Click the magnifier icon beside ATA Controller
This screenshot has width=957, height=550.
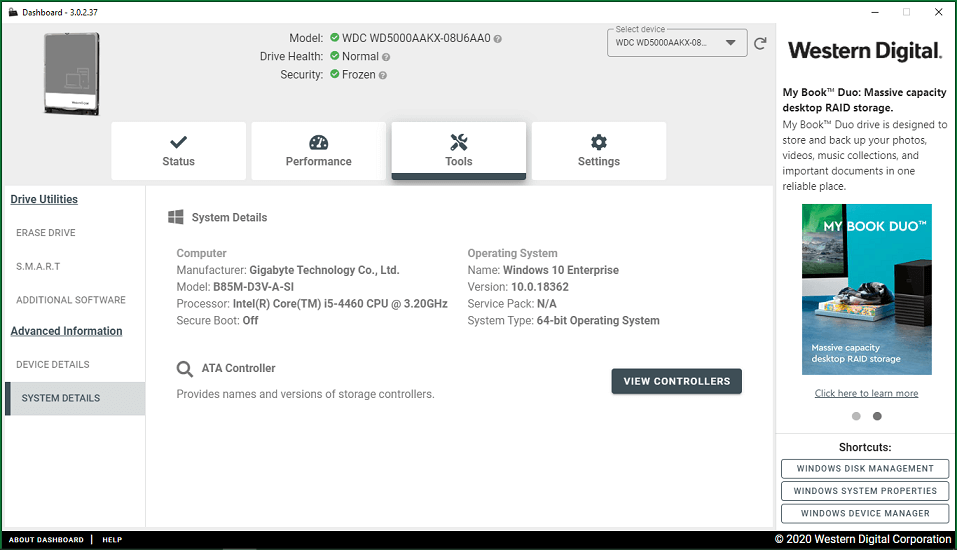[x=184, y=369]
